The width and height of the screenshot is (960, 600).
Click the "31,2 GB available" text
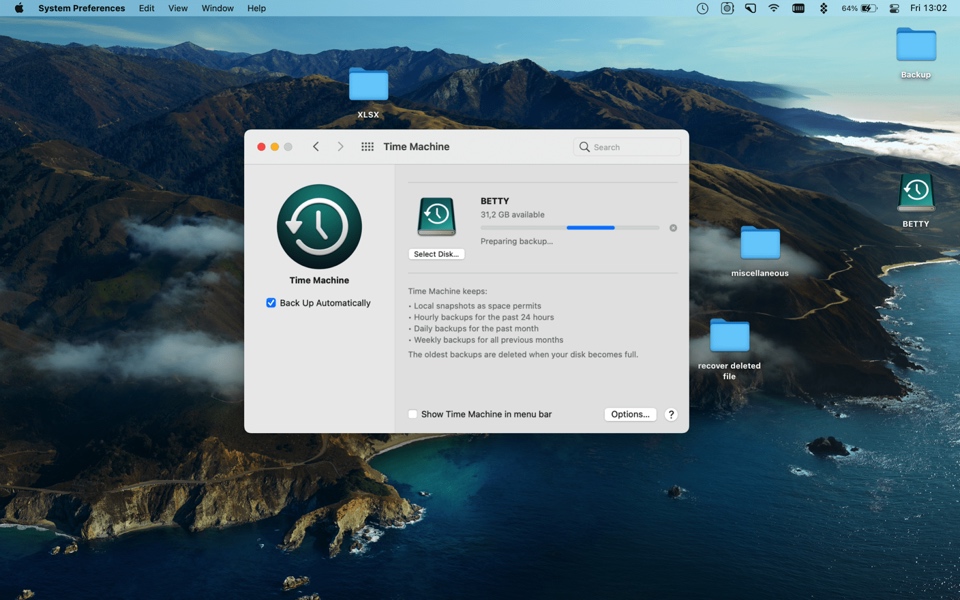click(x=512, y=215)
